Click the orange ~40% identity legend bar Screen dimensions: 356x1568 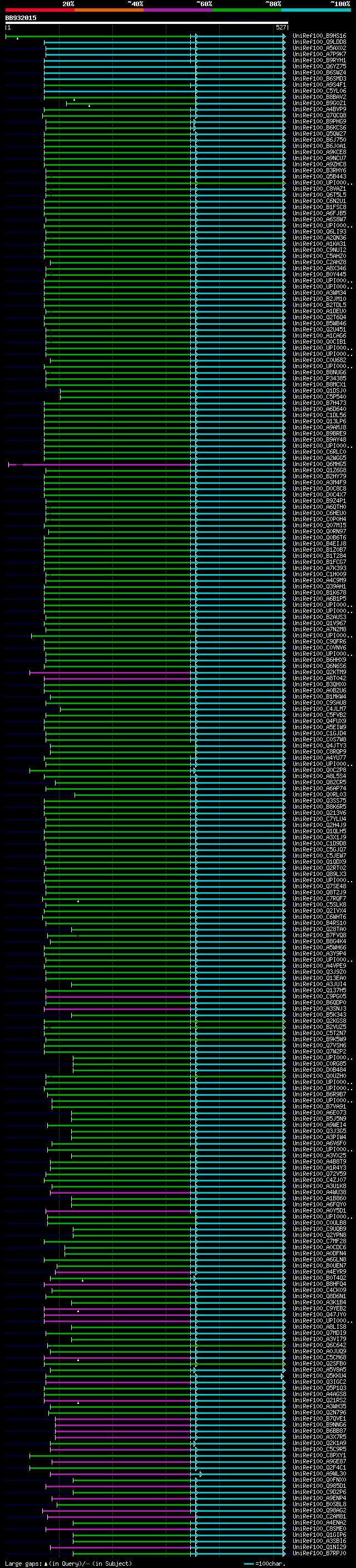click(109, 11)
